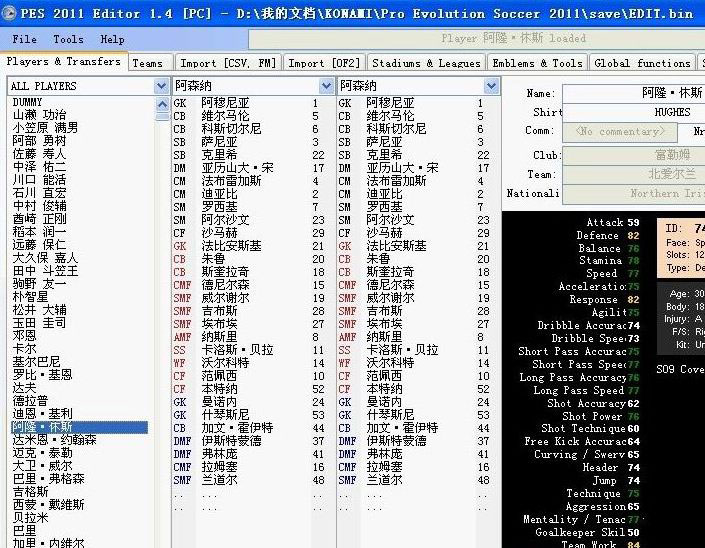Viewport: 705px width, 548px height.
Task: Open the Import [OF2] tab
Action: [324, 63]
